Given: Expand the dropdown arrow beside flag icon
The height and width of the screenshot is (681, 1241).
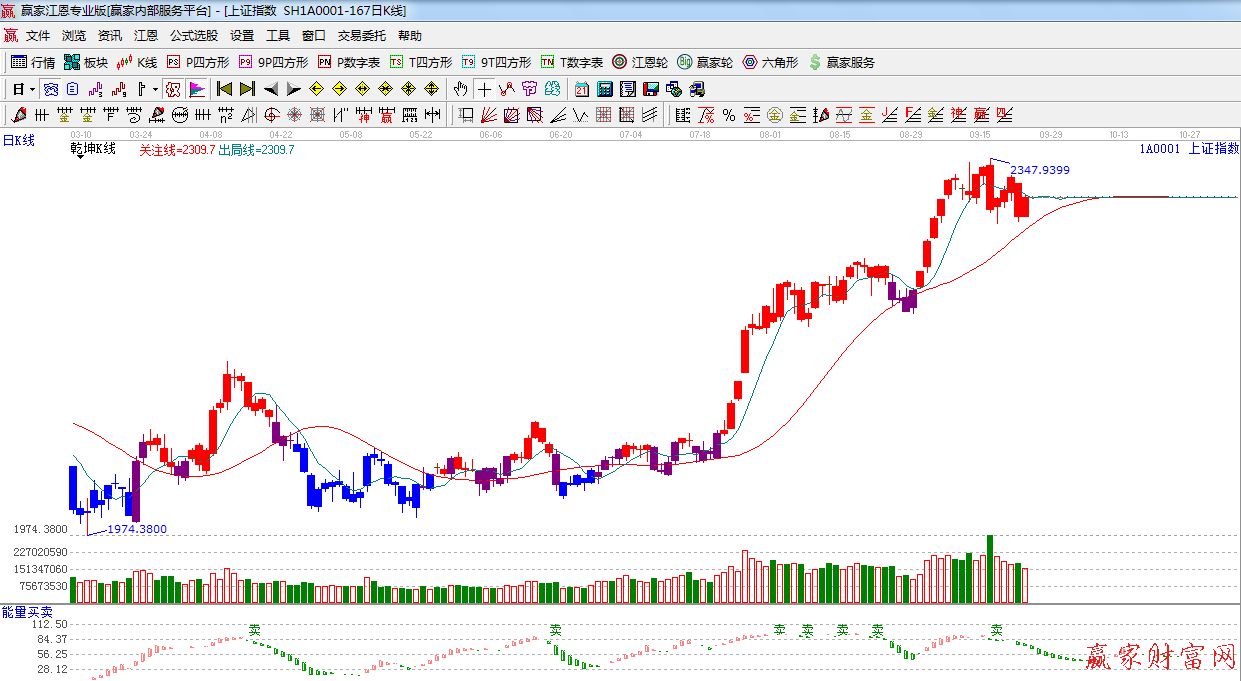Looking at the screenshot, I should [155, 89].
